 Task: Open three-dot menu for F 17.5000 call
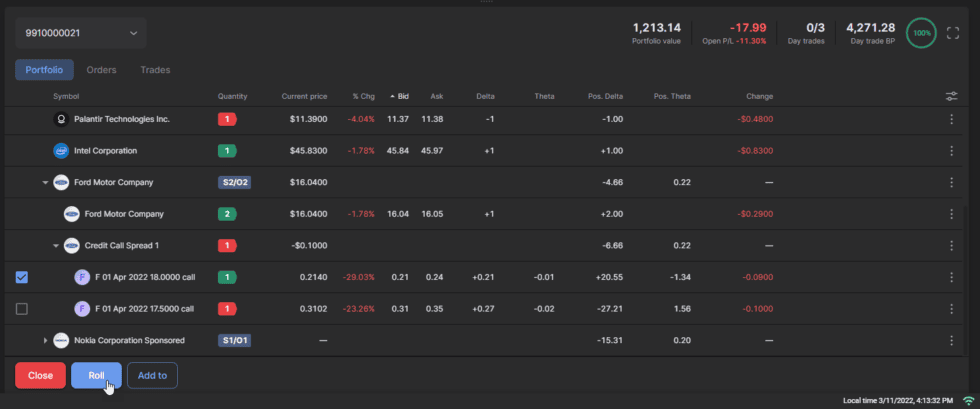951,309
